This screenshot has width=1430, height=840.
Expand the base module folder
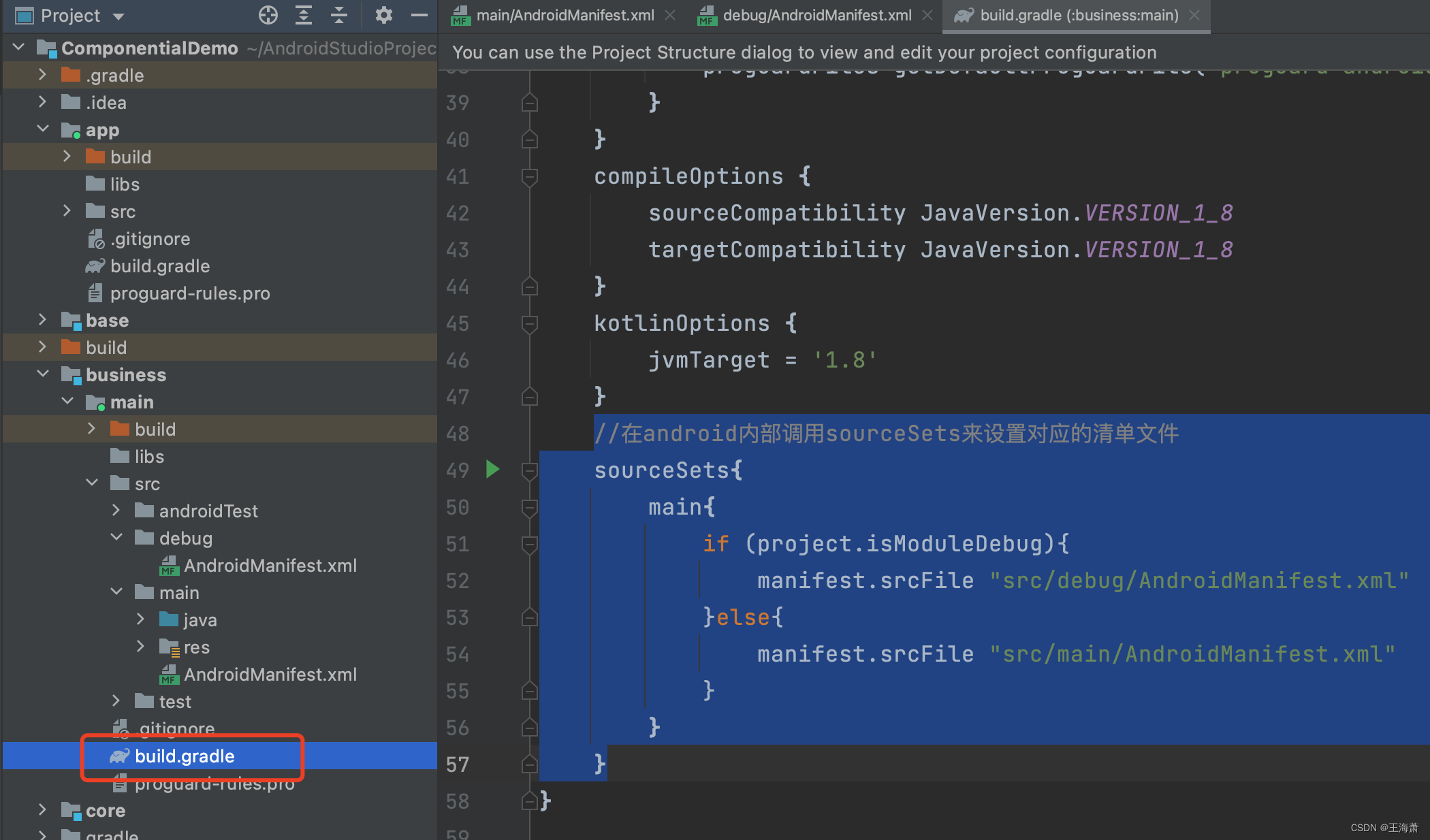point(43,320)
